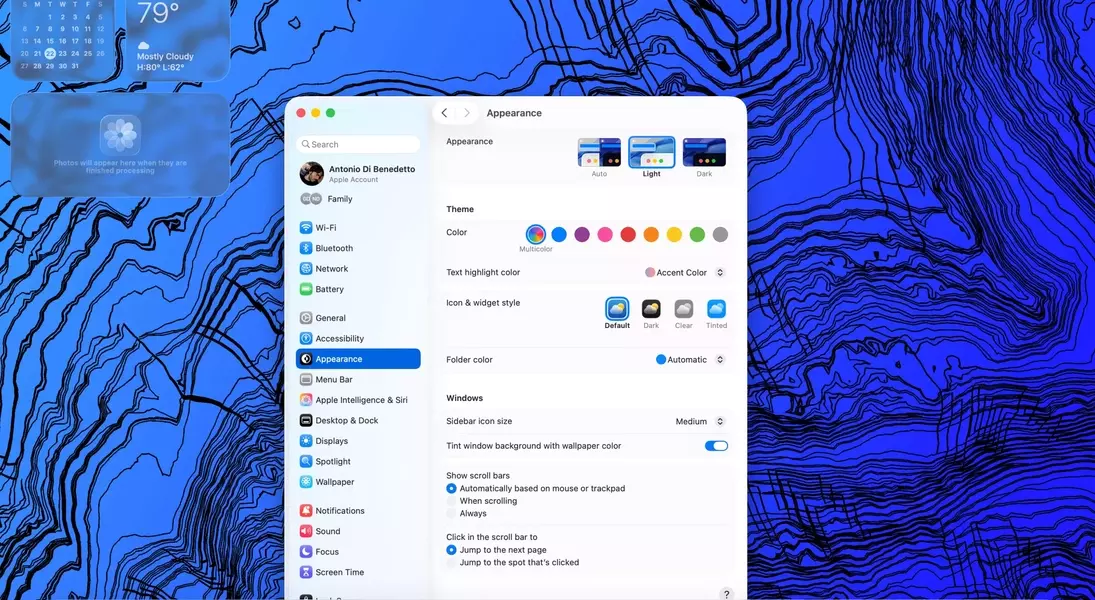Click the help question mark button
This screenshot has width=1095, height=600.
pyautogui.click(x=726, y=594)
